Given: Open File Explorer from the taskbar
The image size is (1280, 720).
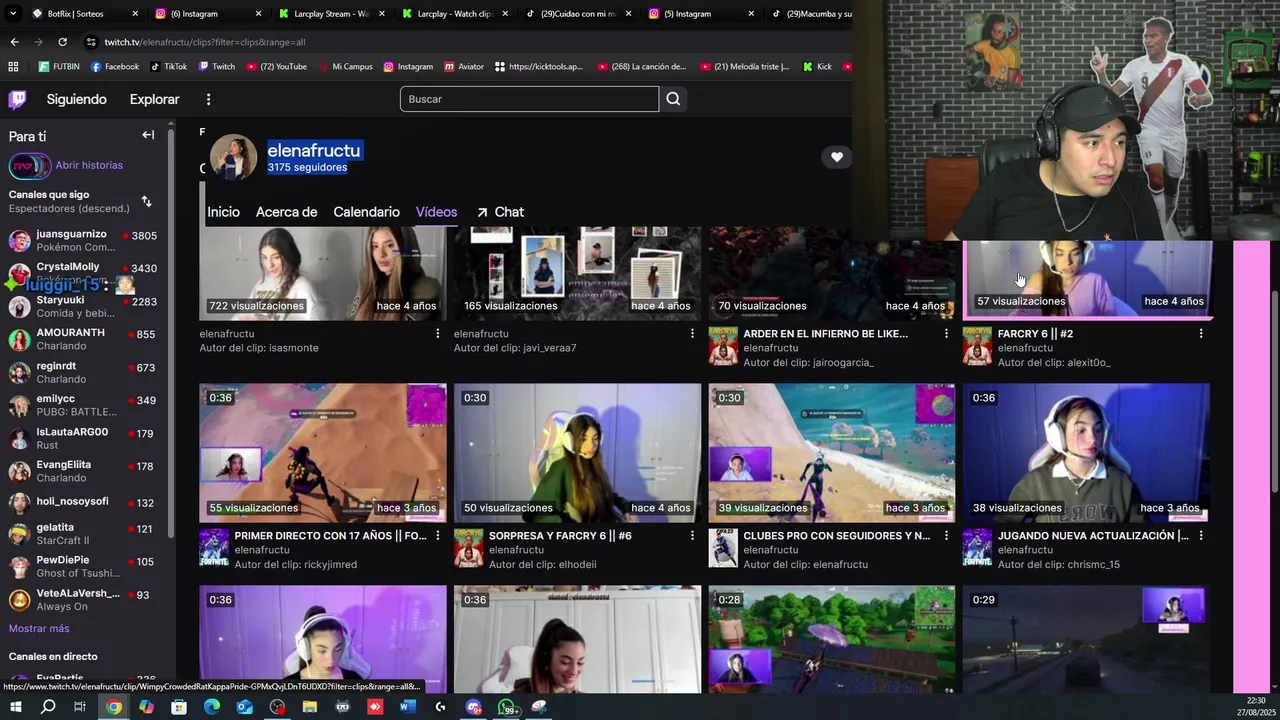Looking at the screenshot, I should coord(310,707).
